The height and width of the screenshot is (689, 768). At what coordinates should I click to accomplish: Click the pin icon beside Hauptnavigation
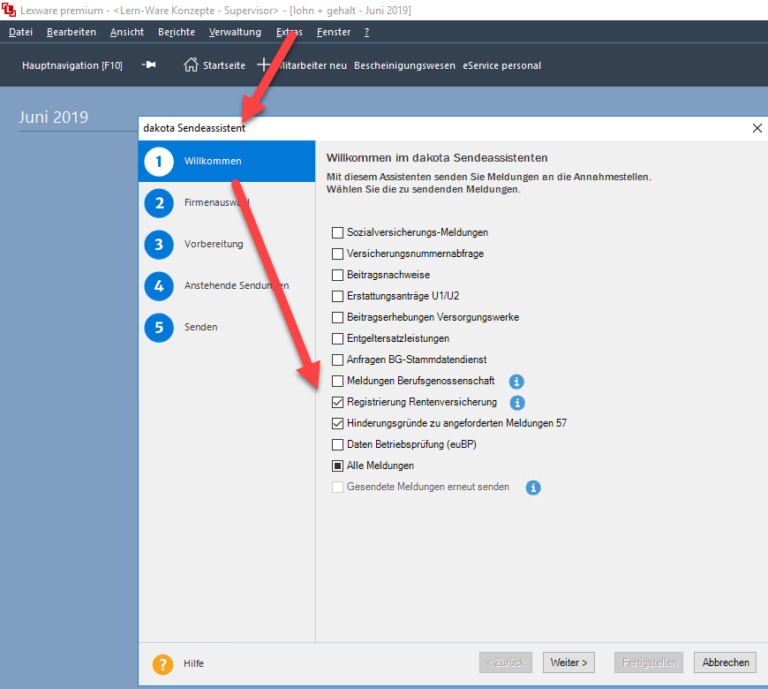149,65
